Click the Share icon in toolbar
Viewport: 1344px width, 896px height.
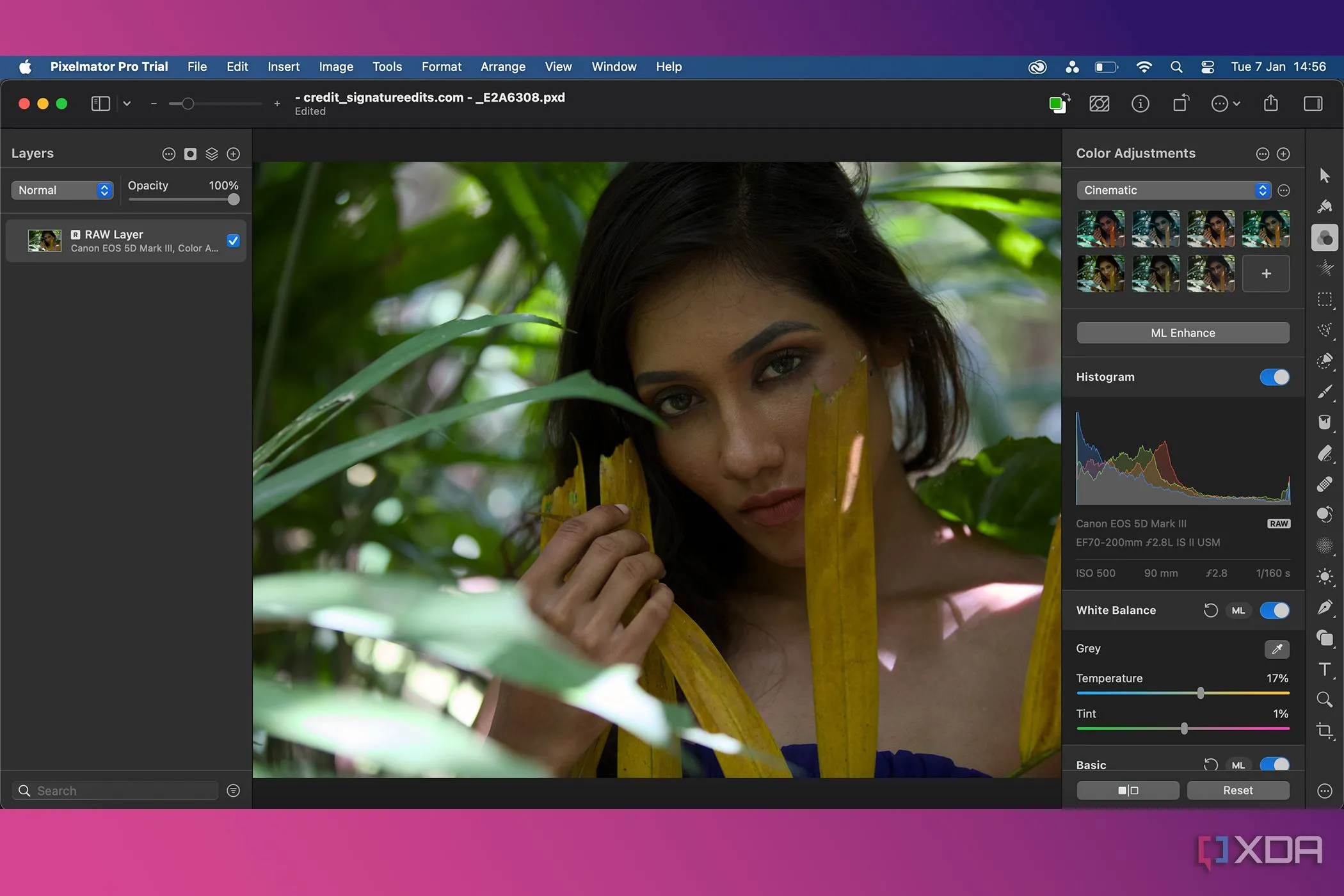[1271, 103]
